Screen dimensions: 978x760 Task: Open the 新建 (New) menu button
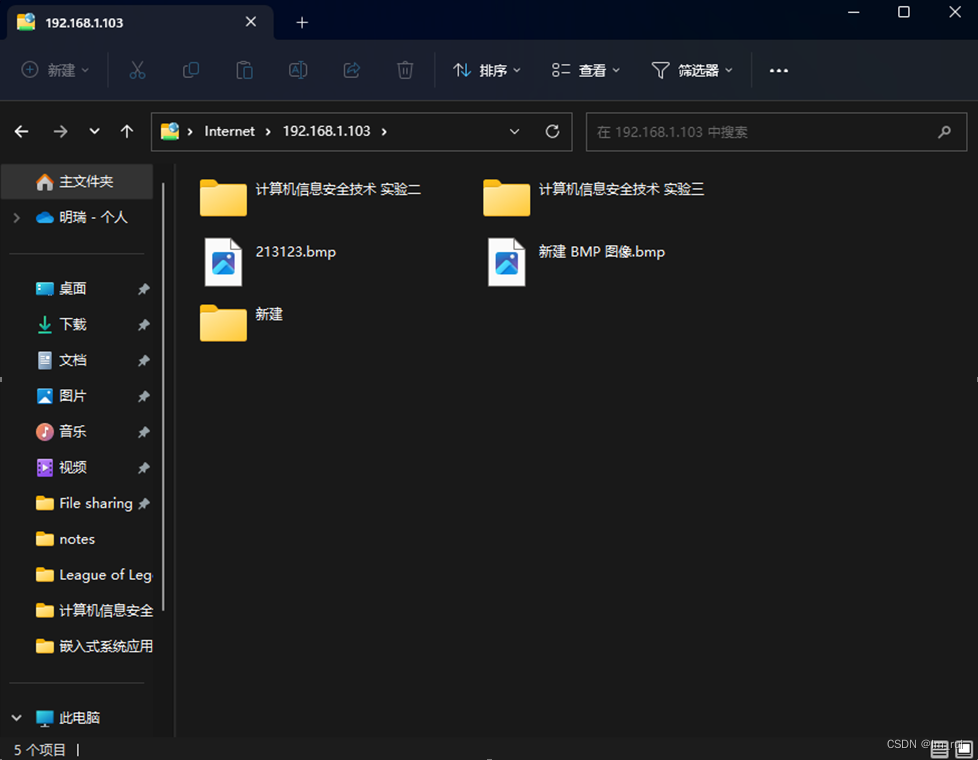[x=55, y=70]
